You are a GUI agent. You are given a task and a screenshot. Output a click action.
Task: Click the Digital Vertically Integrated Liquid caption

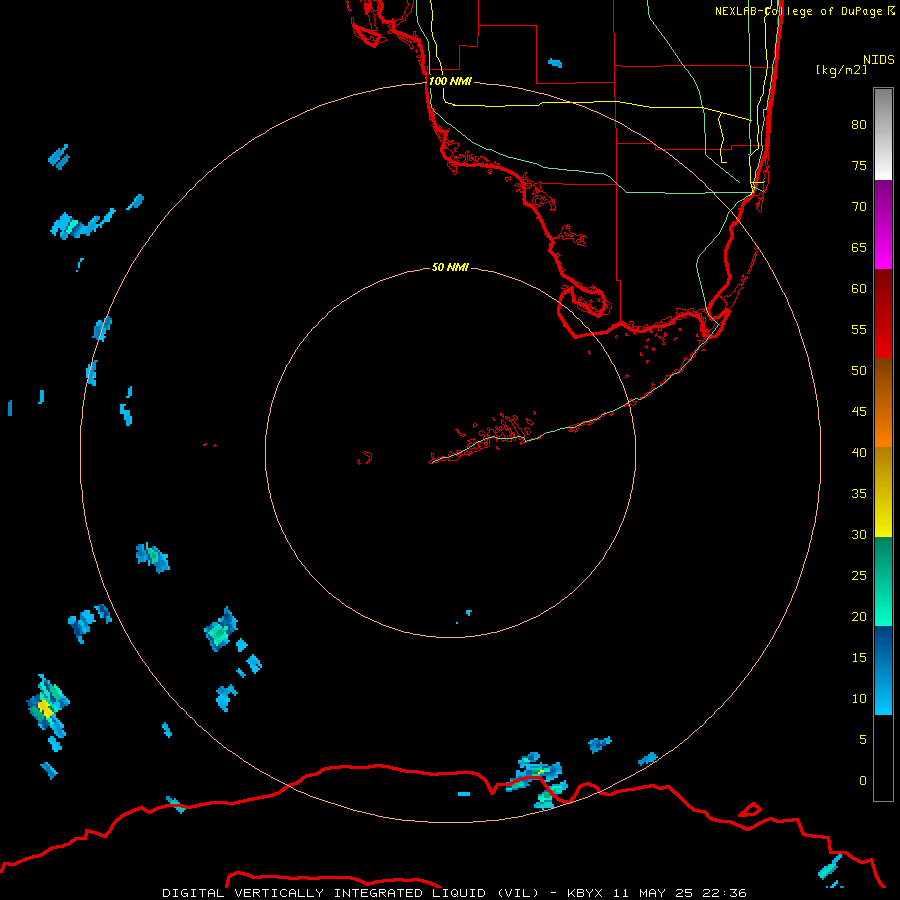(x=455, y=893)
